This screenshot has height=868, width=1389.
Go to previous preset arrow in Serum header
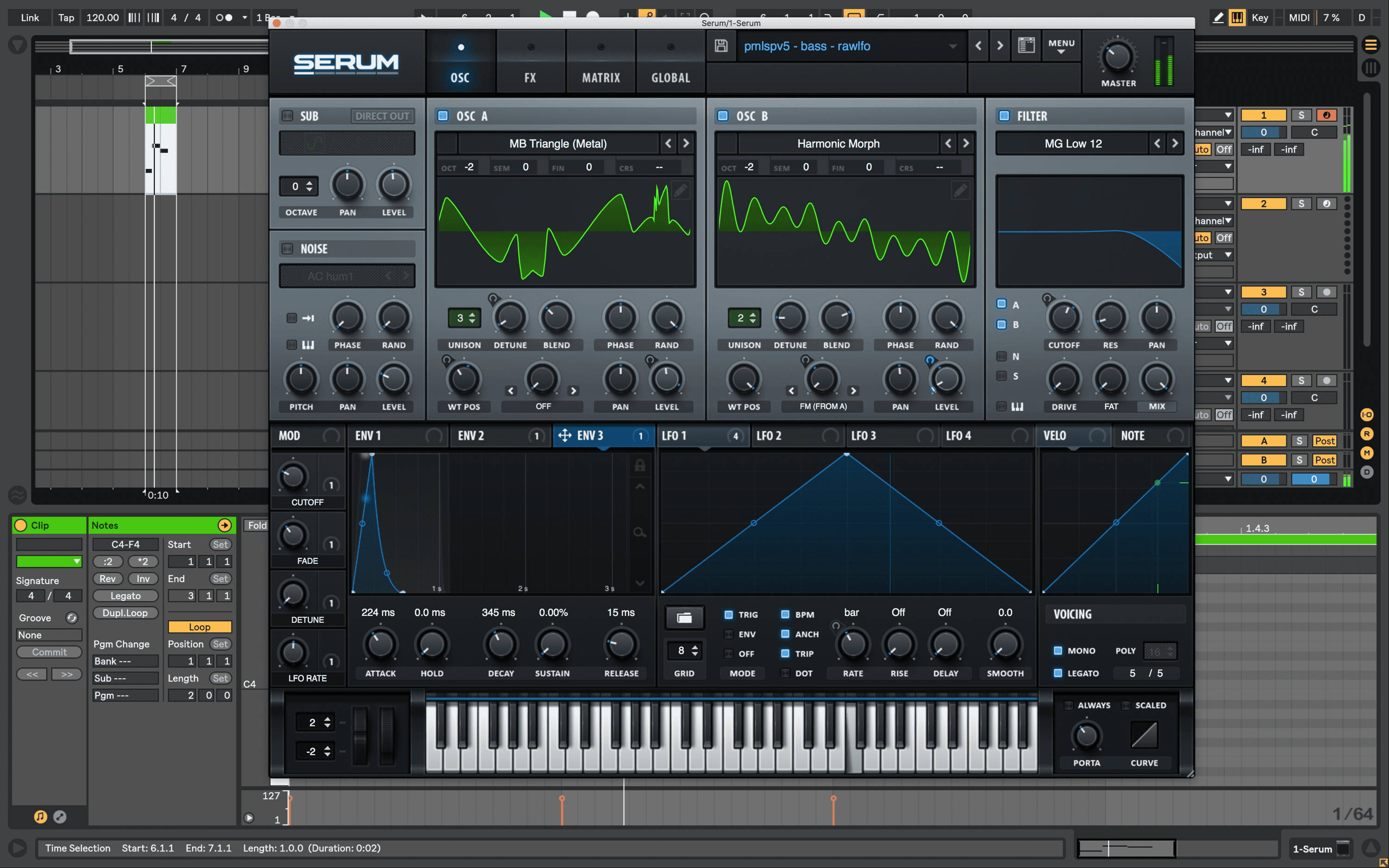pos(978,45)
